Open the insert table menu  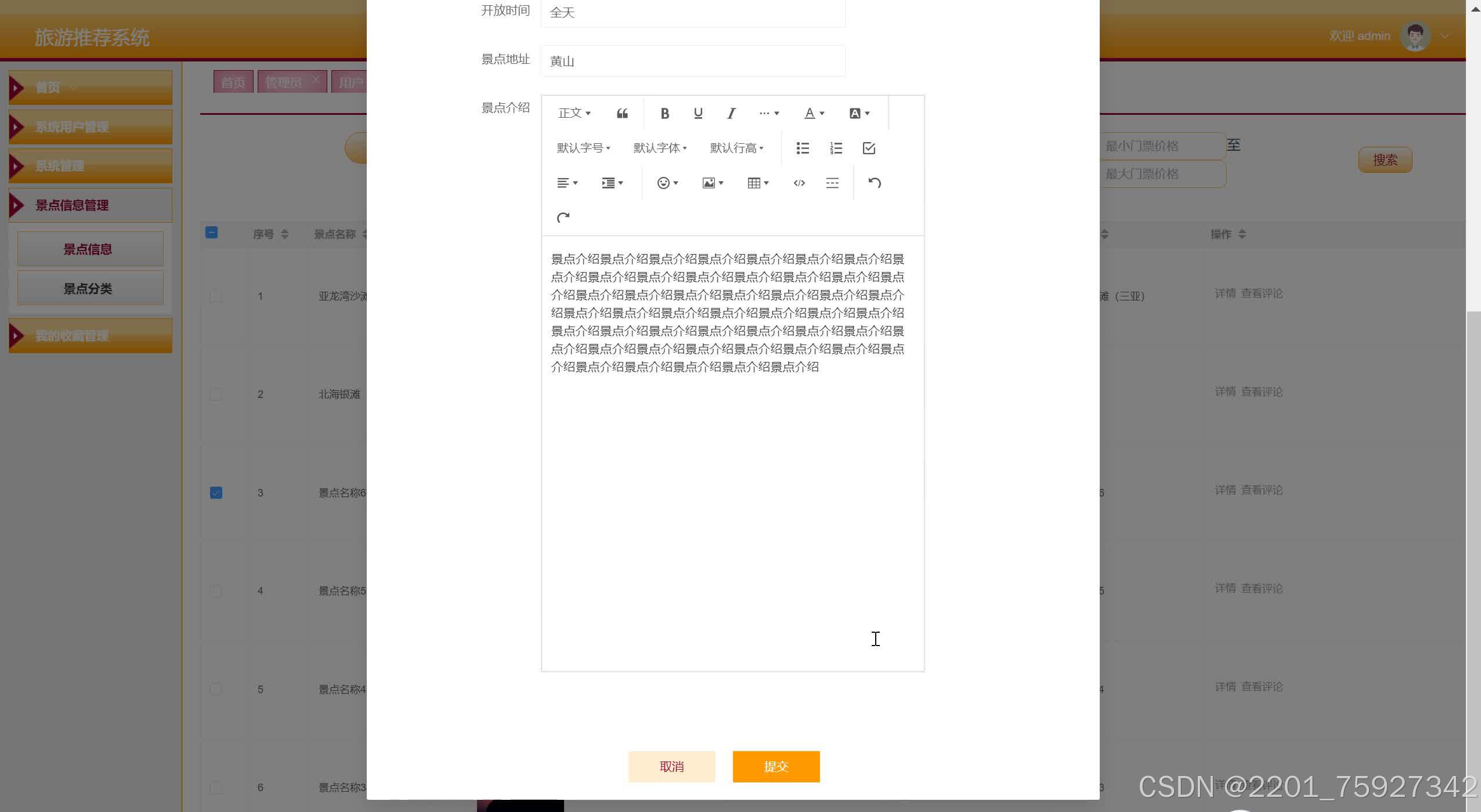click(758, 183)
